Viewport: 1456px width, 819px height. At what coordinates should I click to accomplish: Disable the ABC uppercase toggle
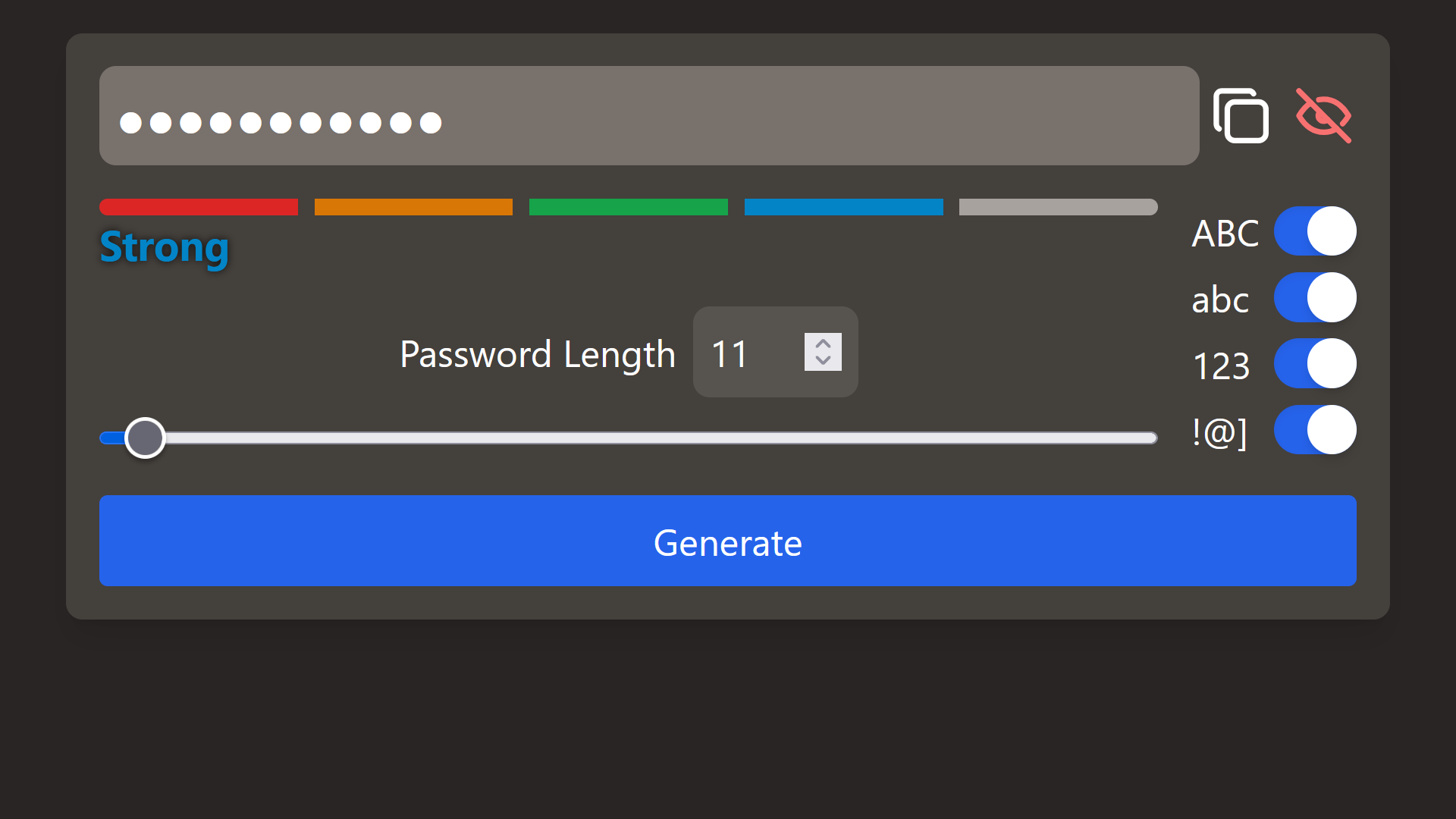pyautogui.click(x=1316, y=231)
